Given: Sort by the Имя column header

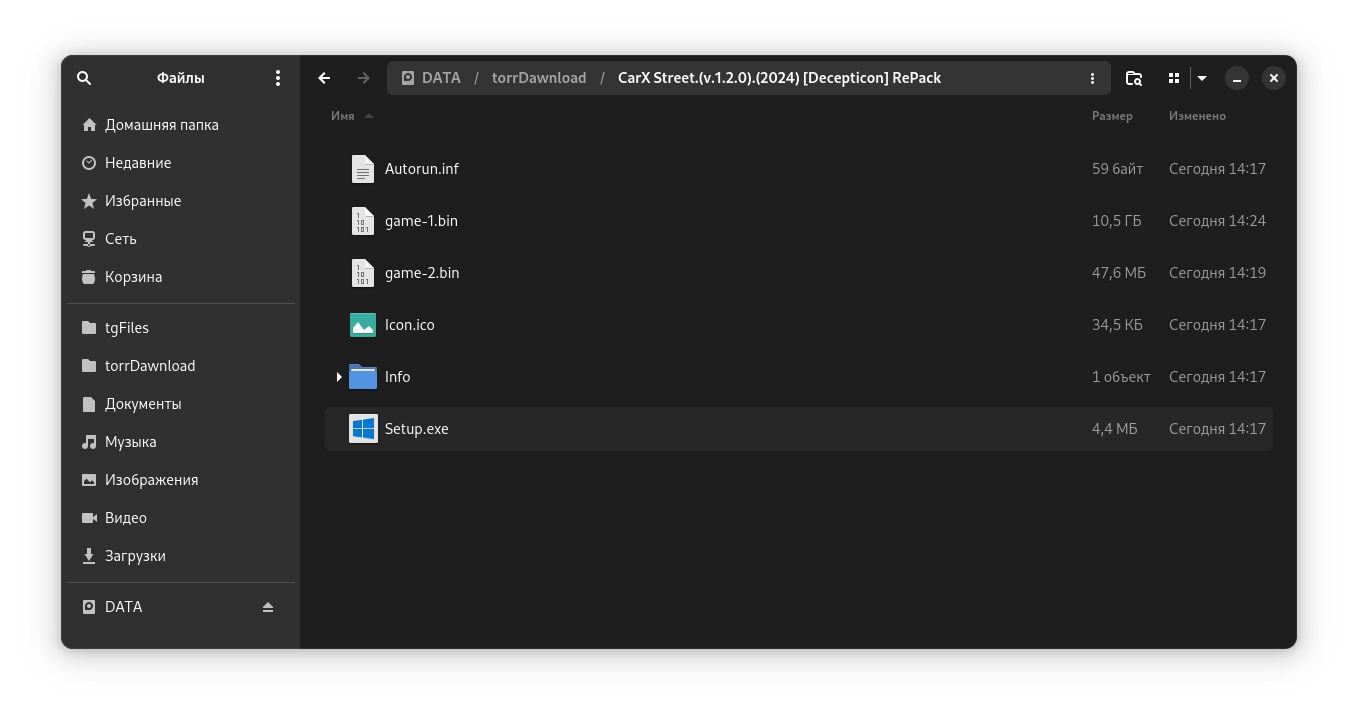Looking at the screenshot, I should click(343, 116).
